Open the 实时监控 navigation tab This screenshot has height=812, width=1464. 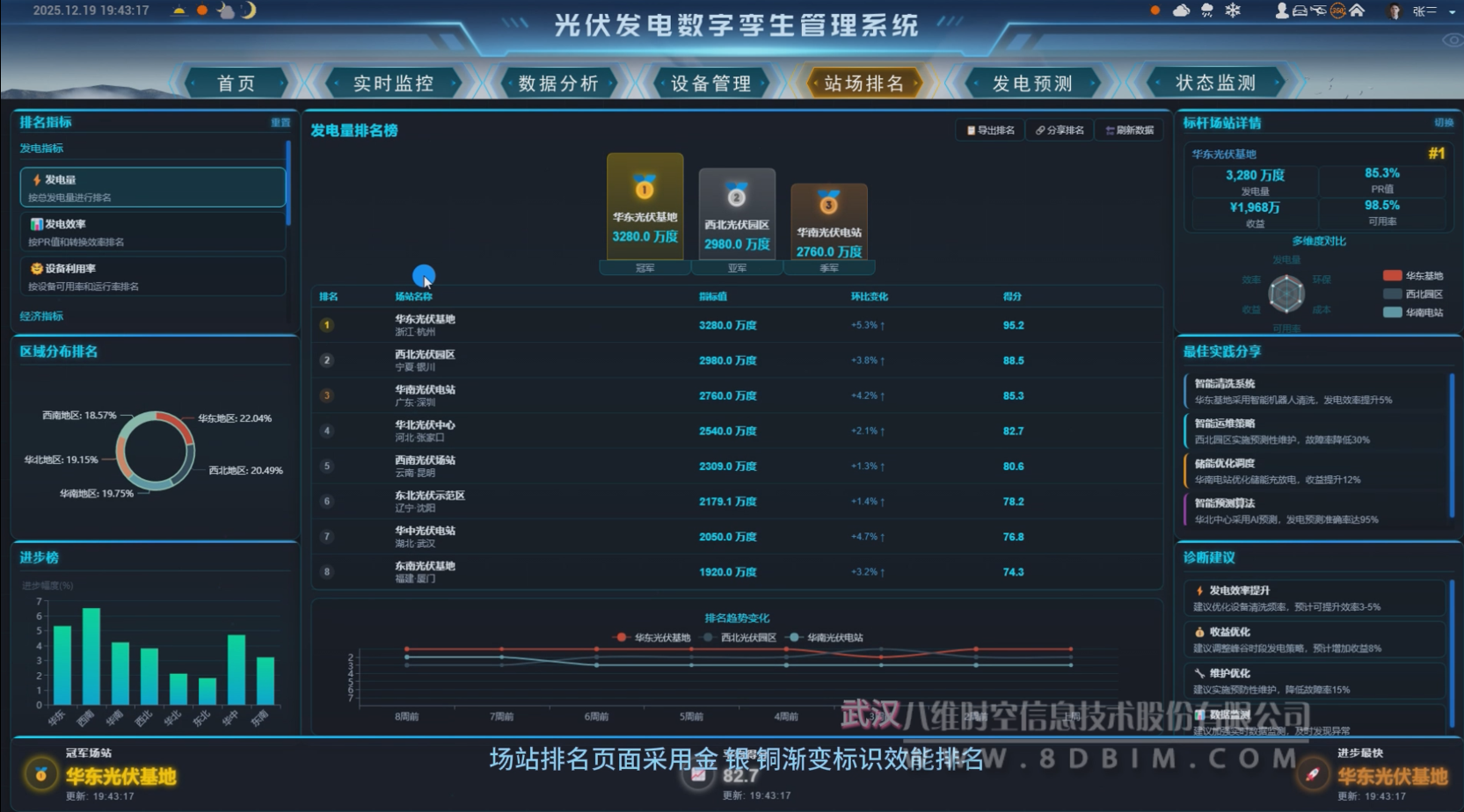393,83
